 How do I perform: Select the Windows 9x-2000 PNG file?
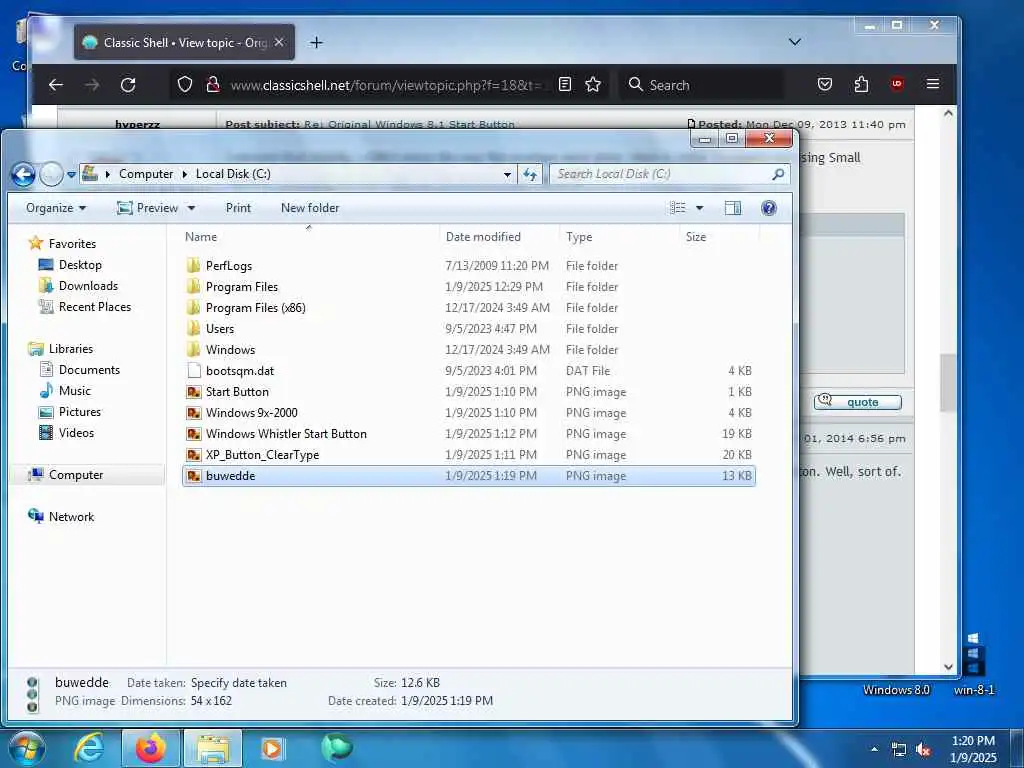pyautogui.click(x=251, y=413)
